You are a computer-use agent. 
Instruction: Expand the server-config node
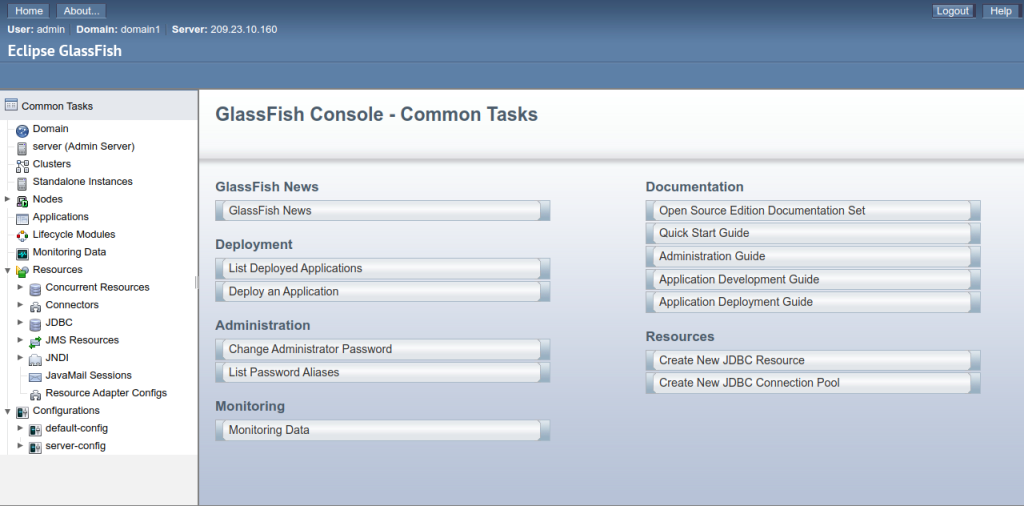point(20,445)
